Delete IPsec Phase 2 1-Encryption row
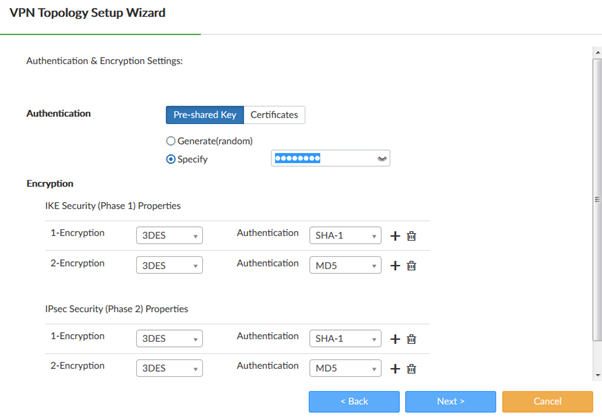Viewport: 602px width, 418px height. [x=411, y=339]
